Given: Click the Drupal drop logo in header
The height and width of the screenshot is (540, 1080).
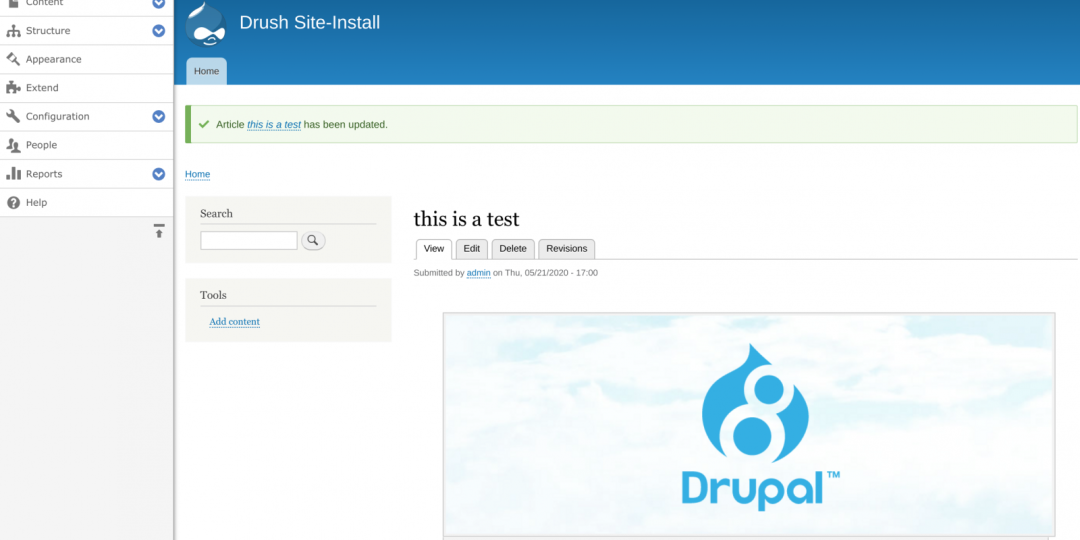Looking at the screenshot, I should [206, 24].
